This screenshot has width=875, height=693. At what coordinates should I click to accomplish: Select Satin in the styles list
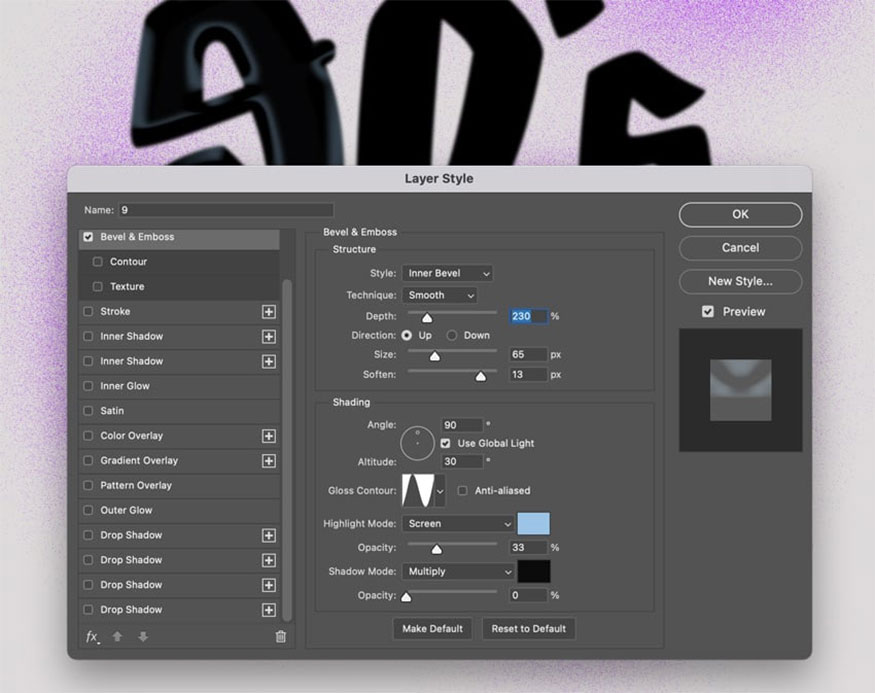tap(112, 411)
